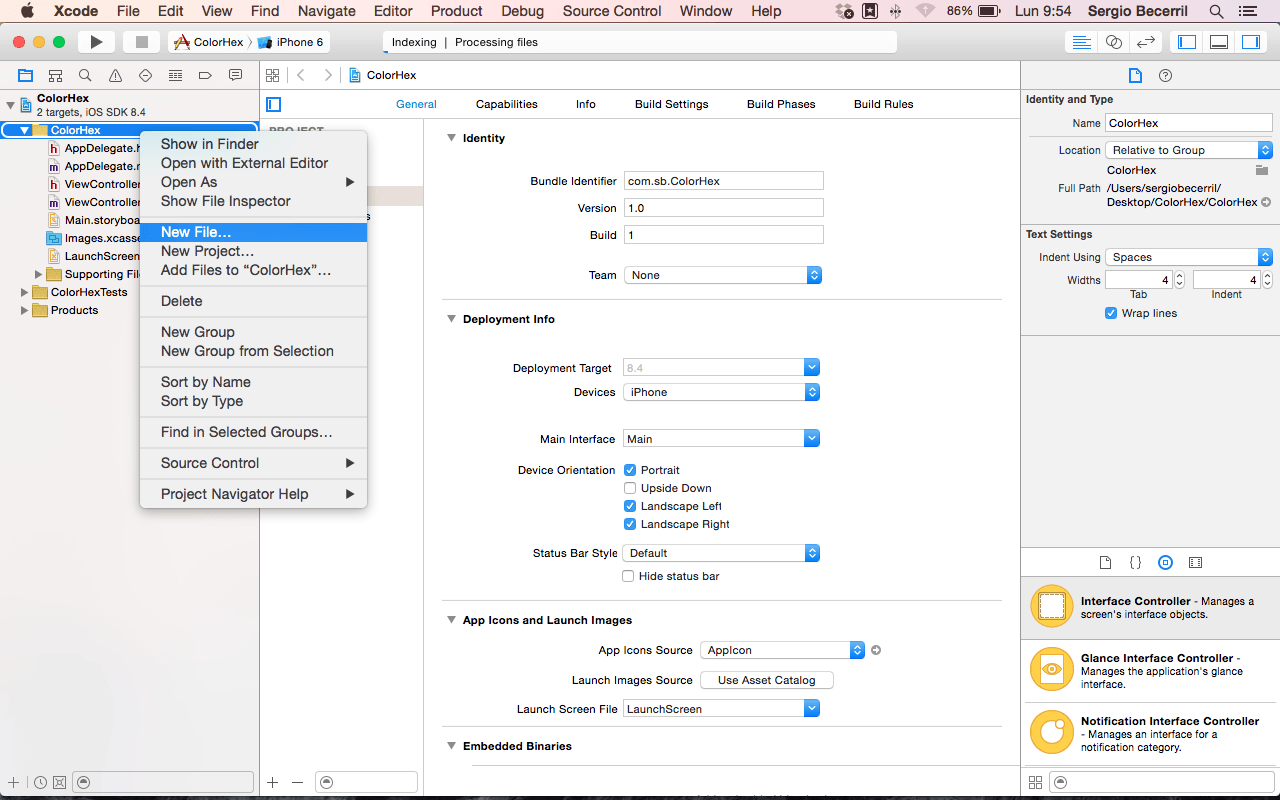Open the Product menu
Image resolution: width=1280 pixels, height=800 pixels.
pyautogui.click(x=457, y=11)
